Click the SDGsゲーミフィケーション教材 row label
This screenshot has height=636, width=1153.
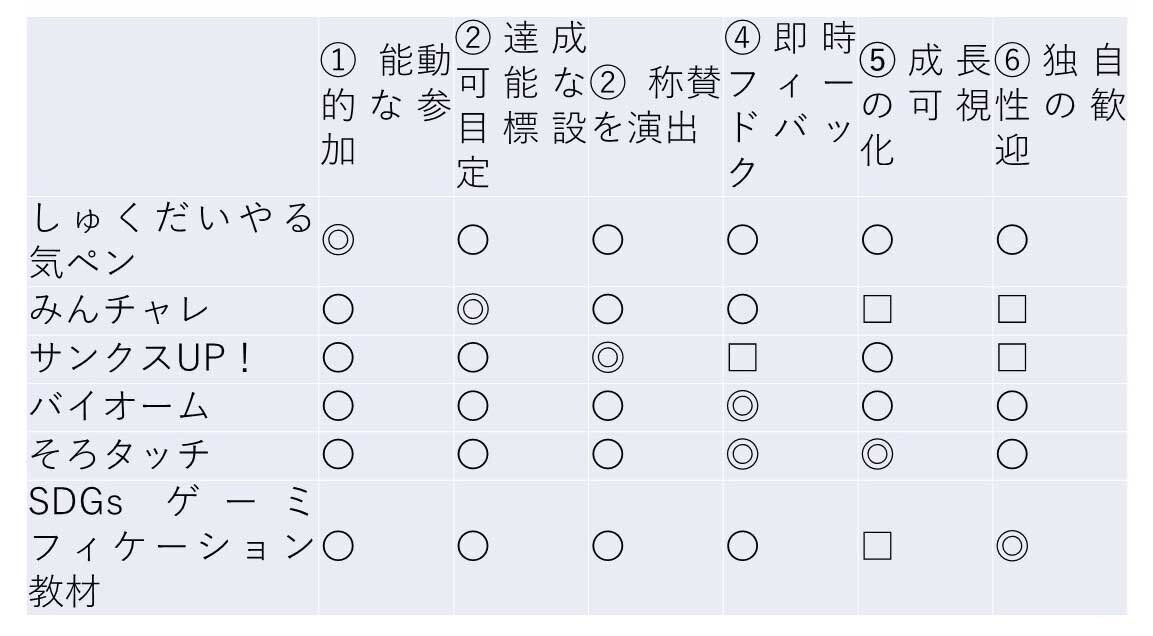(x=172, y=546)
